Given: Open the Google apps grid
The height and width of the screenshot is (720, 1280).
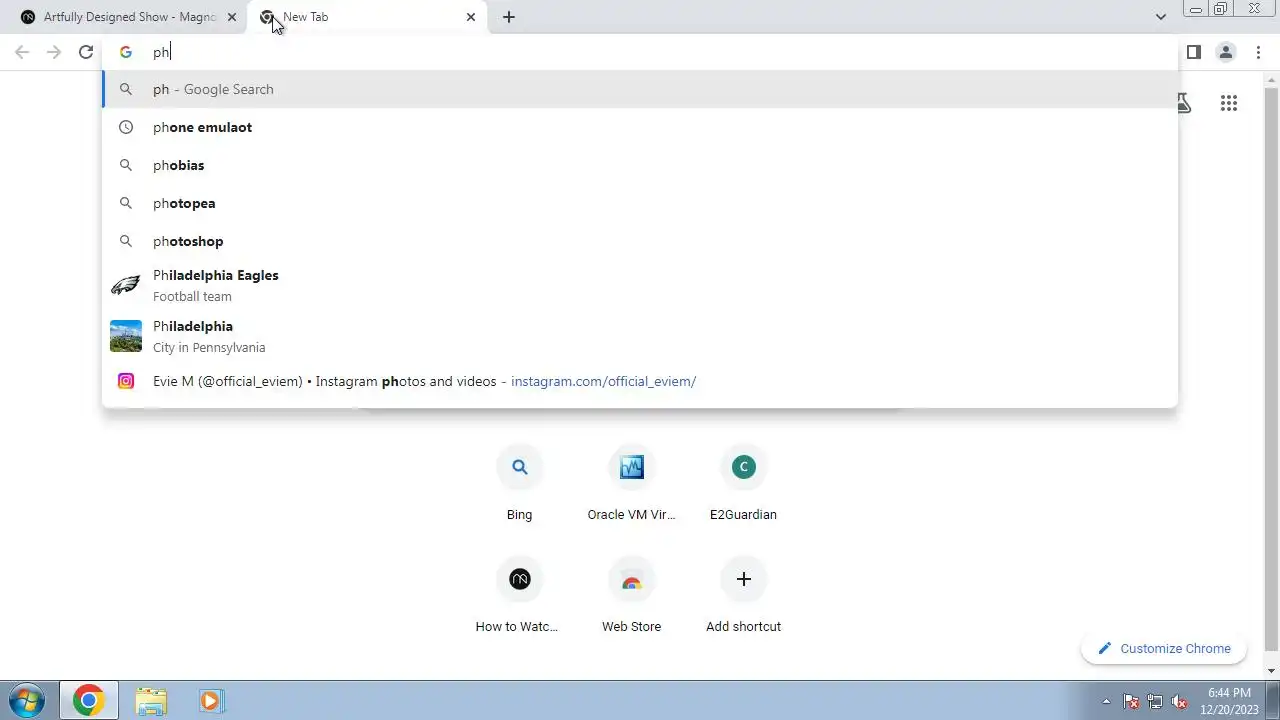Looking at the screenshot, I should pyautogui.click(x=1229, y=103).
